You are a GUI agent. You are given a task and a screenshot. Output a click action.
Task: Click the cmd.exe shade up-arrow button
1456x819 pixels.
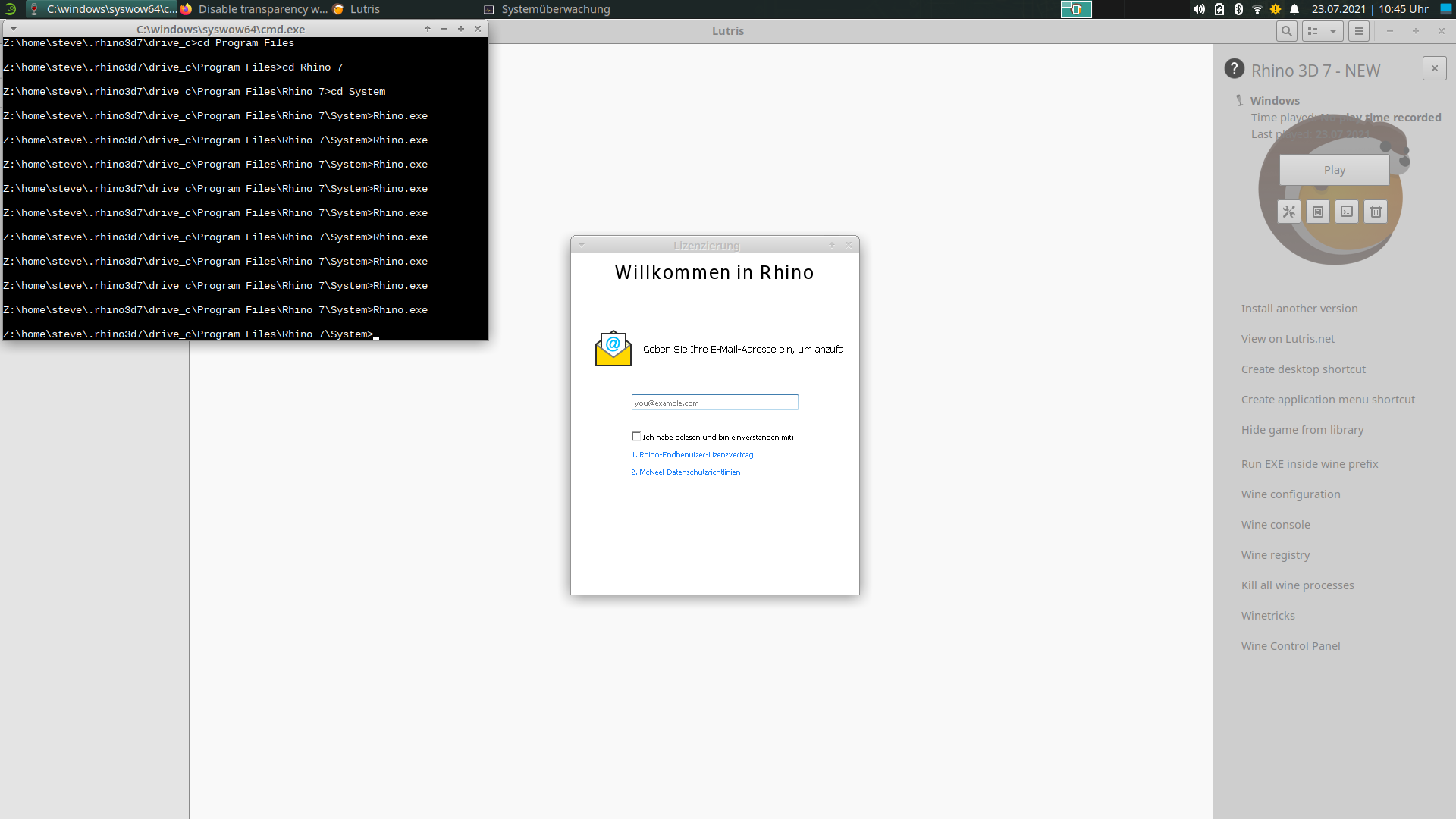[x=428, y=29]
